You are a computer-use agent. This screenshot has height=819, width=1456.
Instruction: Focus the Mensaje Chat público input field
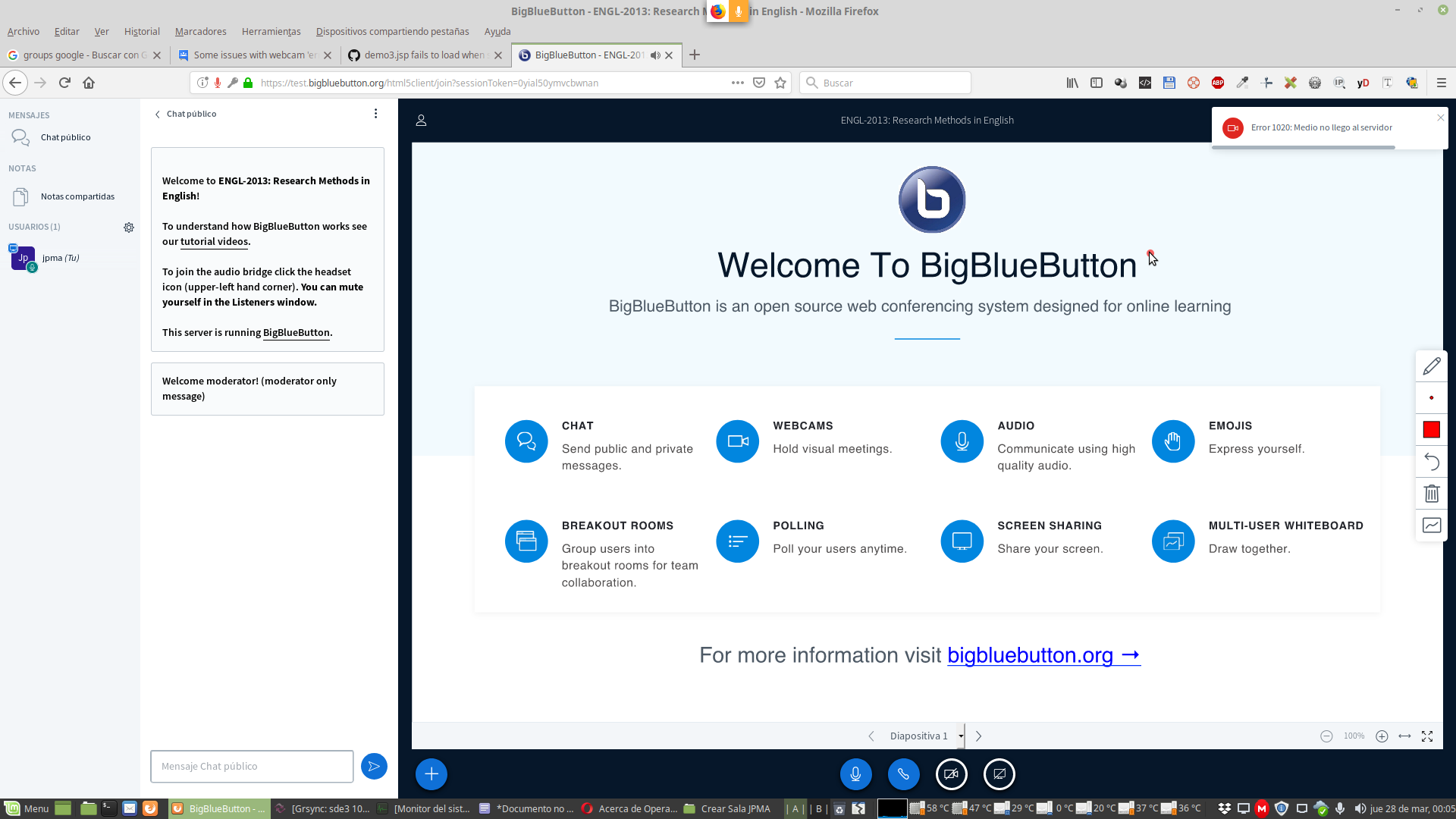tap(252, 766)
